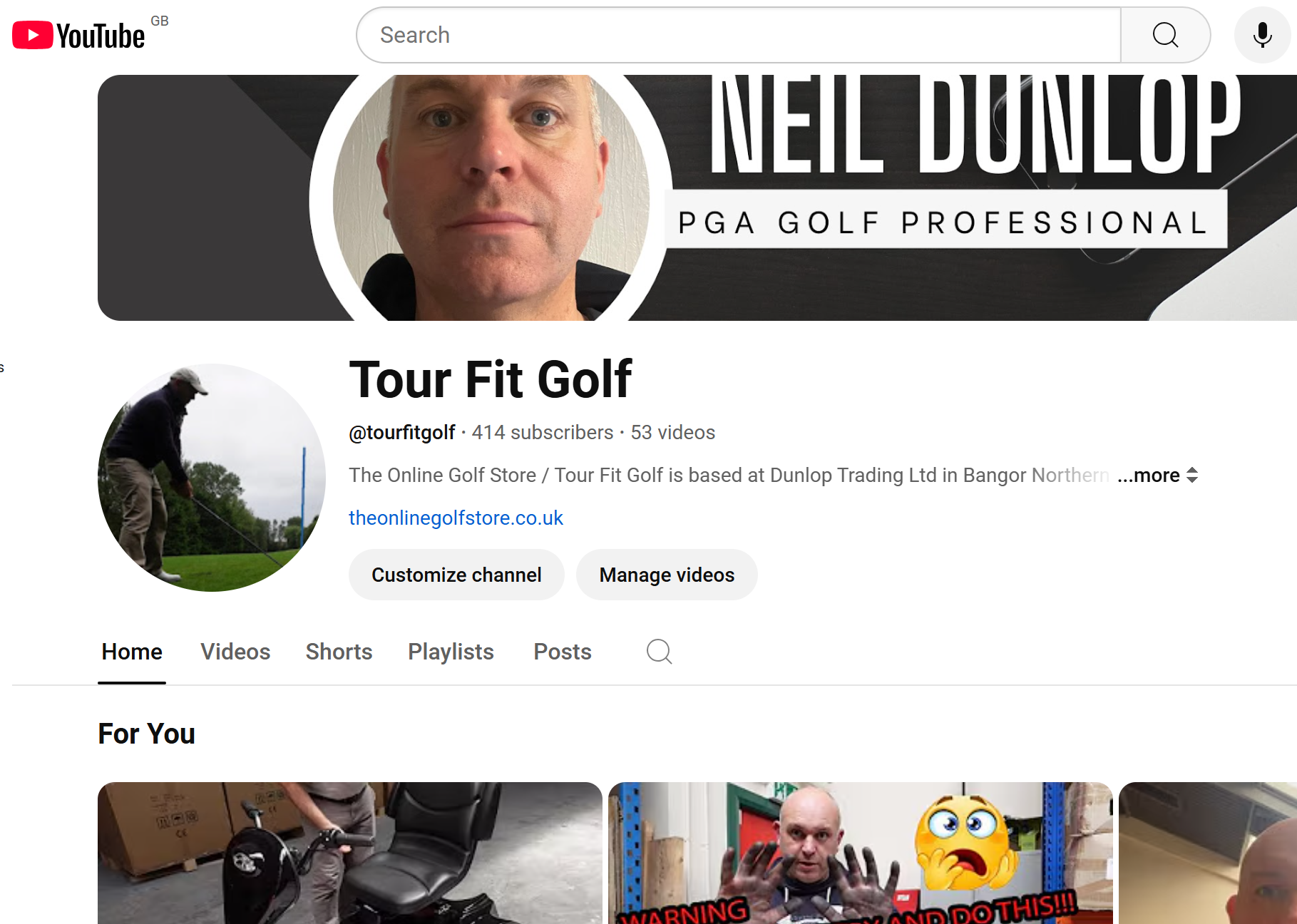The width and height of the screenshot is (1297, 924).
Task: Open the golf buggy video thumbnail
Action: coord(350,853)
